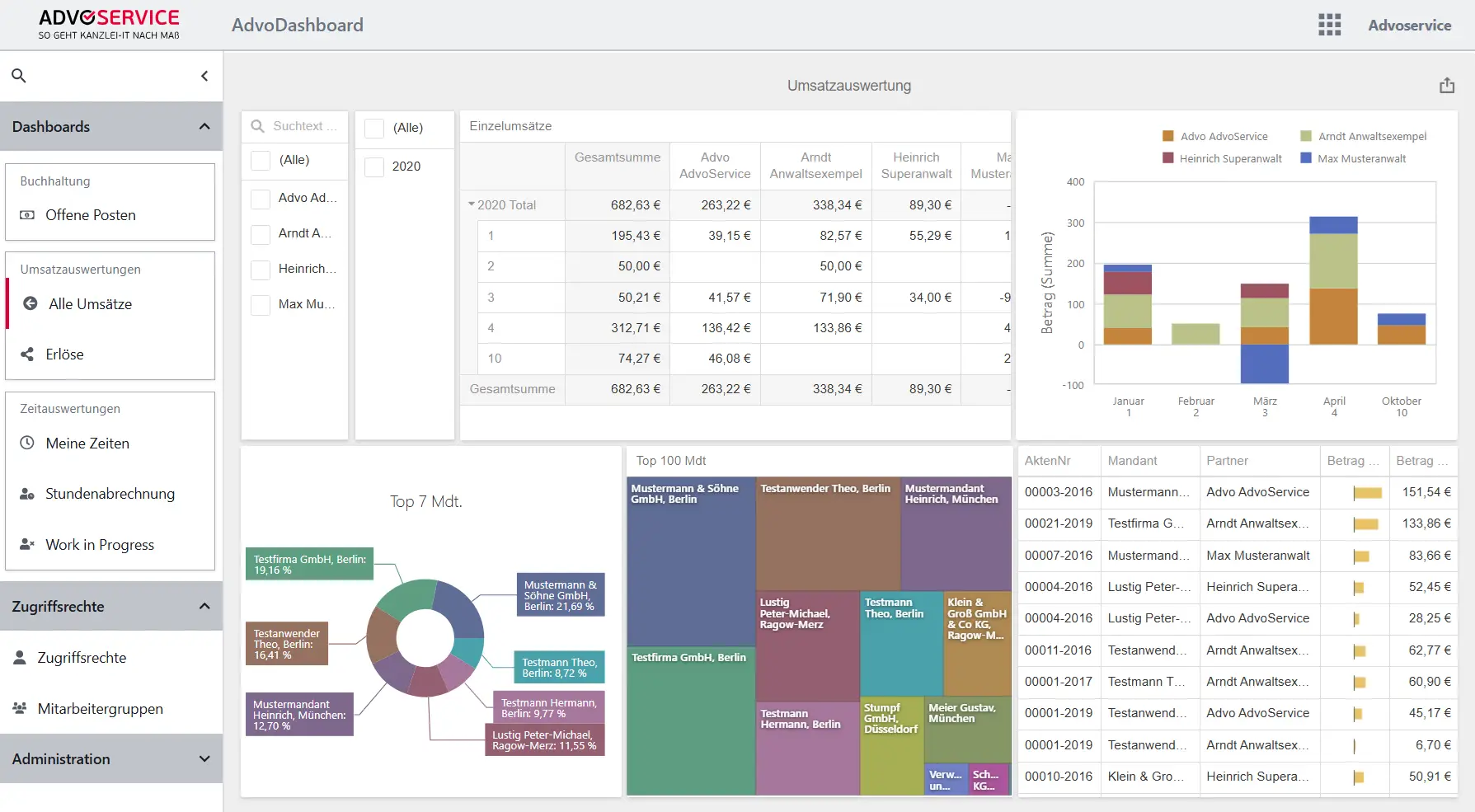This screenshot has width=1475, height=812.
Task: Click the apps grid icon in the header
Action: (x=1329, y=25)
